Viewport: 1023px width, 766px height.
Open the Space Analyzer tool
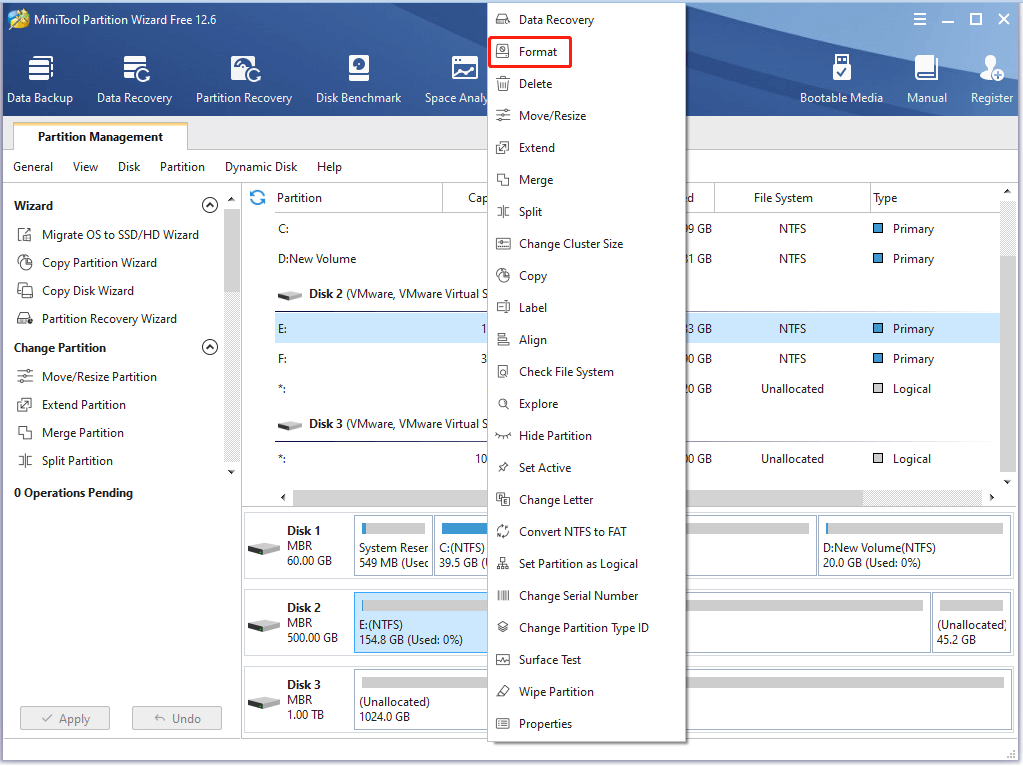pos(456,80)
